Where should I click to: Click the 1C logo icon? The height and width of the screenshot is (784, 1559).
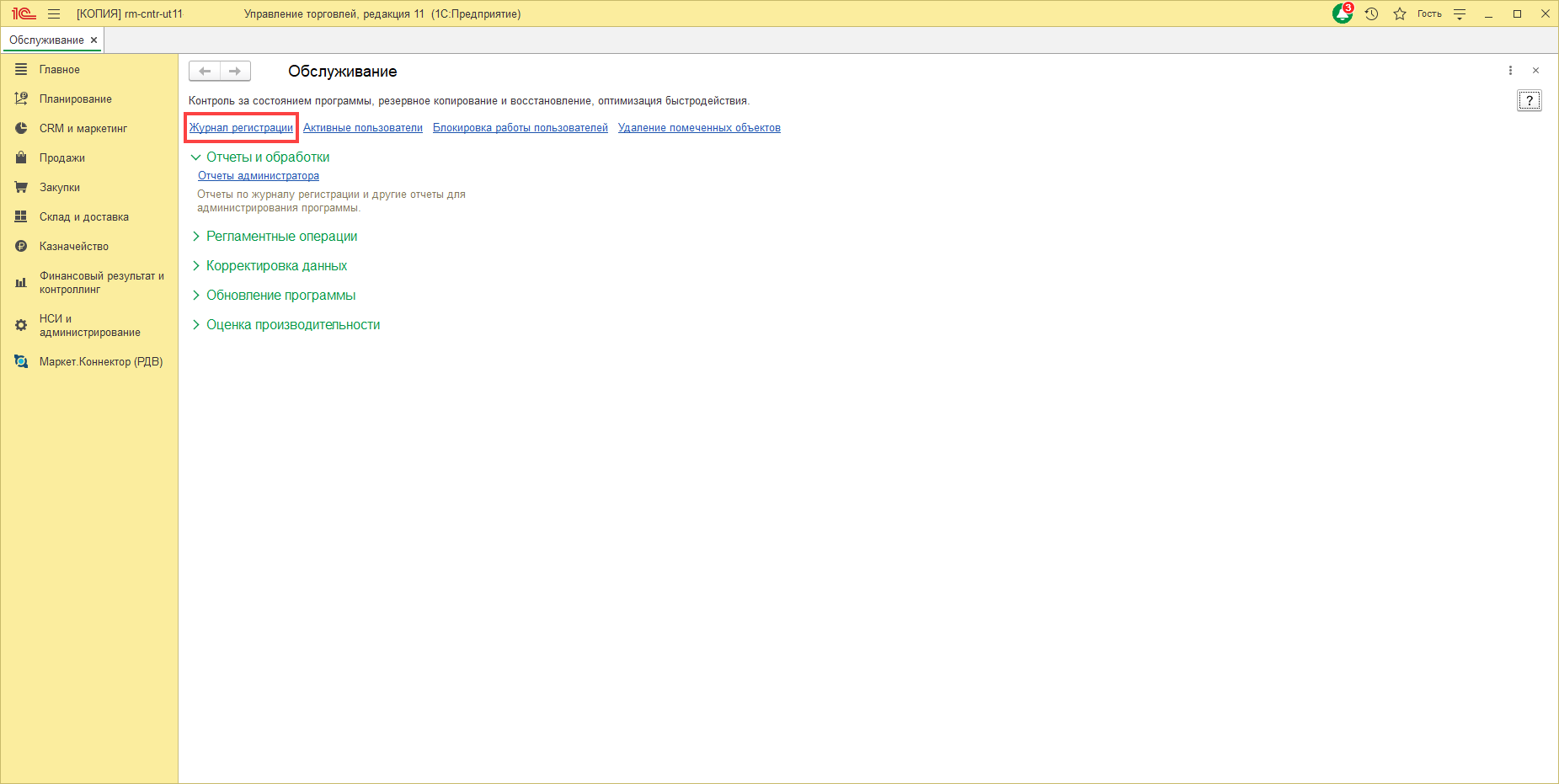tap(24, 13)
